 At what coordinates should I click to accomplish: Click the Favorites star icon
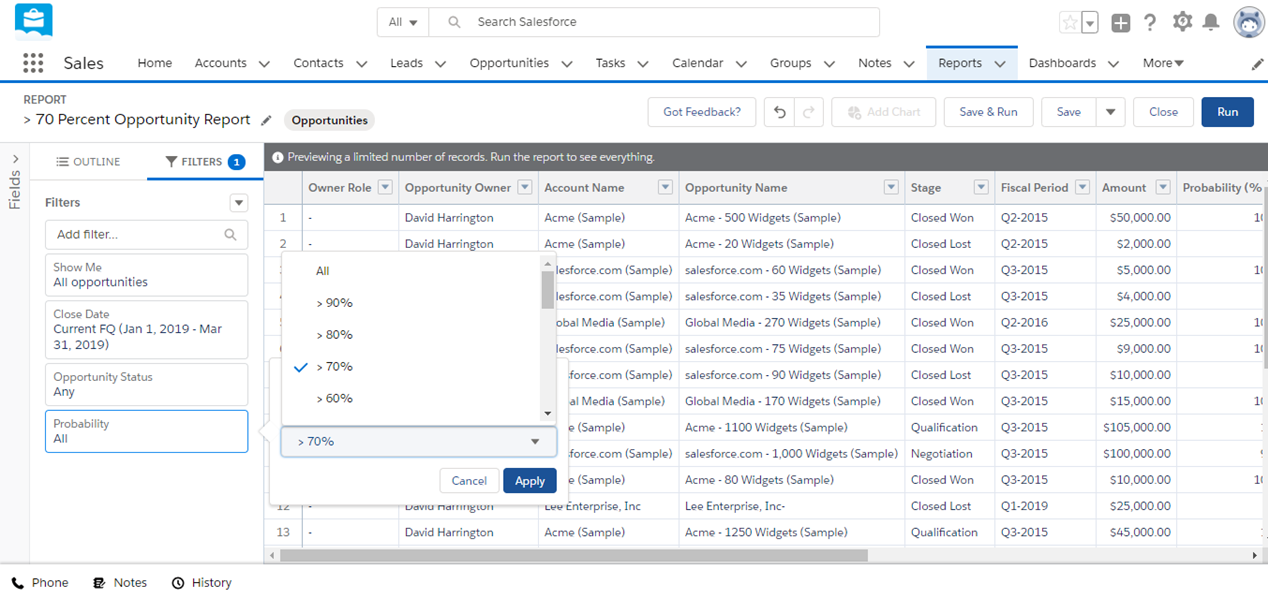coord(1069,22)
